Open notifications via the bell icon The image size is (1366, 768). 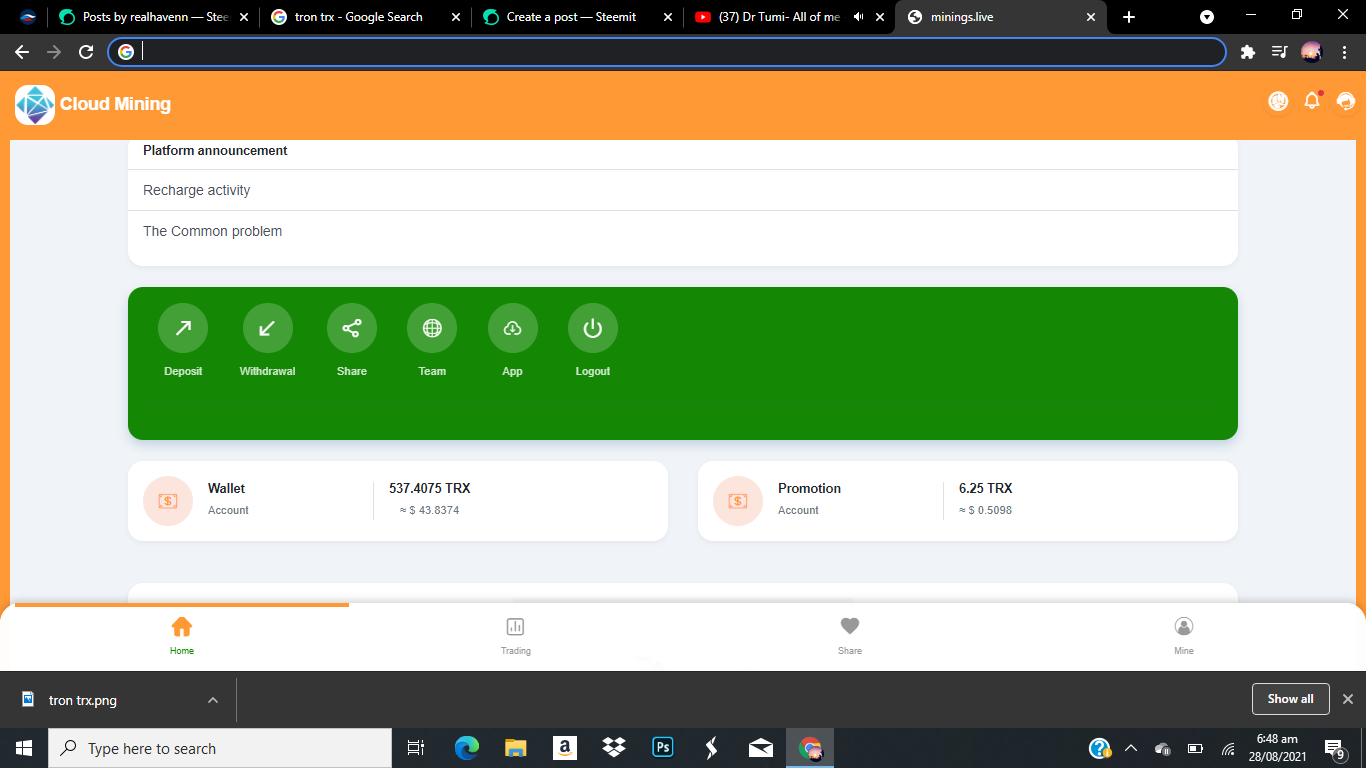coord(1311,101)
